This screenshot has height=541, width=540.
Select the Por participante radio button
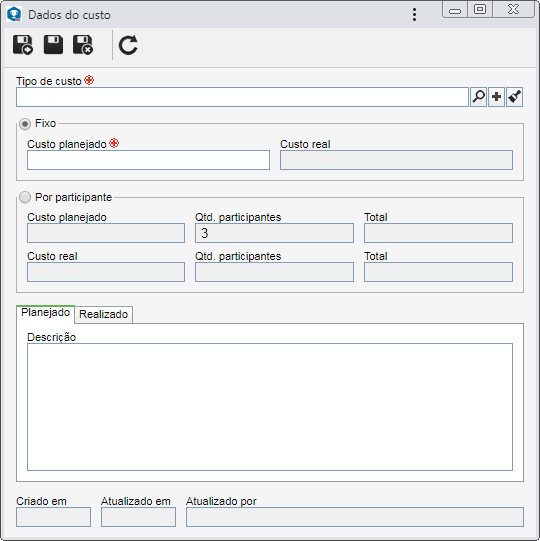[24, 197]
